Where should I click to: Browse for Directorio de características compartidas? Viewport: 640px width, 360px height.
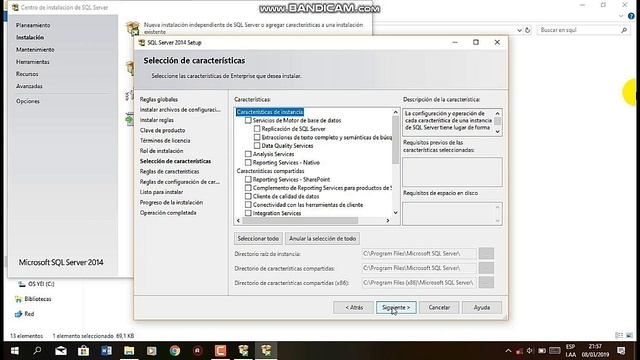coord(486,268)
